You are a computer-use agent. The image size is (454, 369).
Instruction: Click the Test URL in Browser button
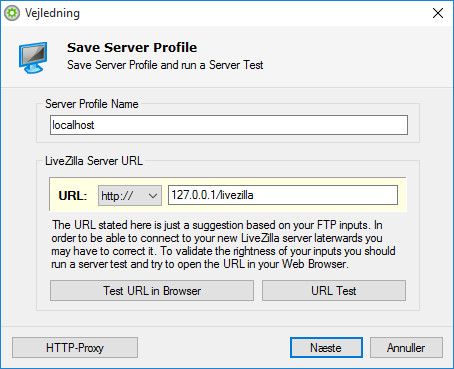(x=152, y=291)
